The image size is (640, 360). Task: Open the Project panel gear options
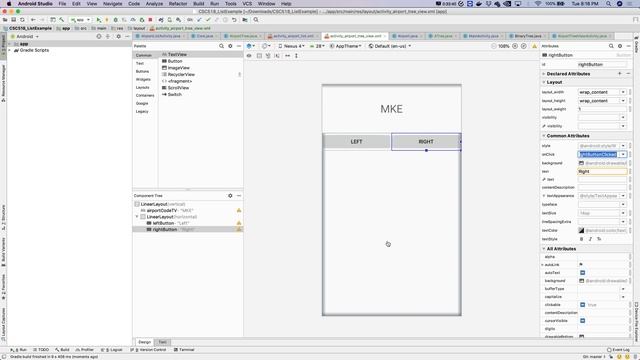[118, 36]
